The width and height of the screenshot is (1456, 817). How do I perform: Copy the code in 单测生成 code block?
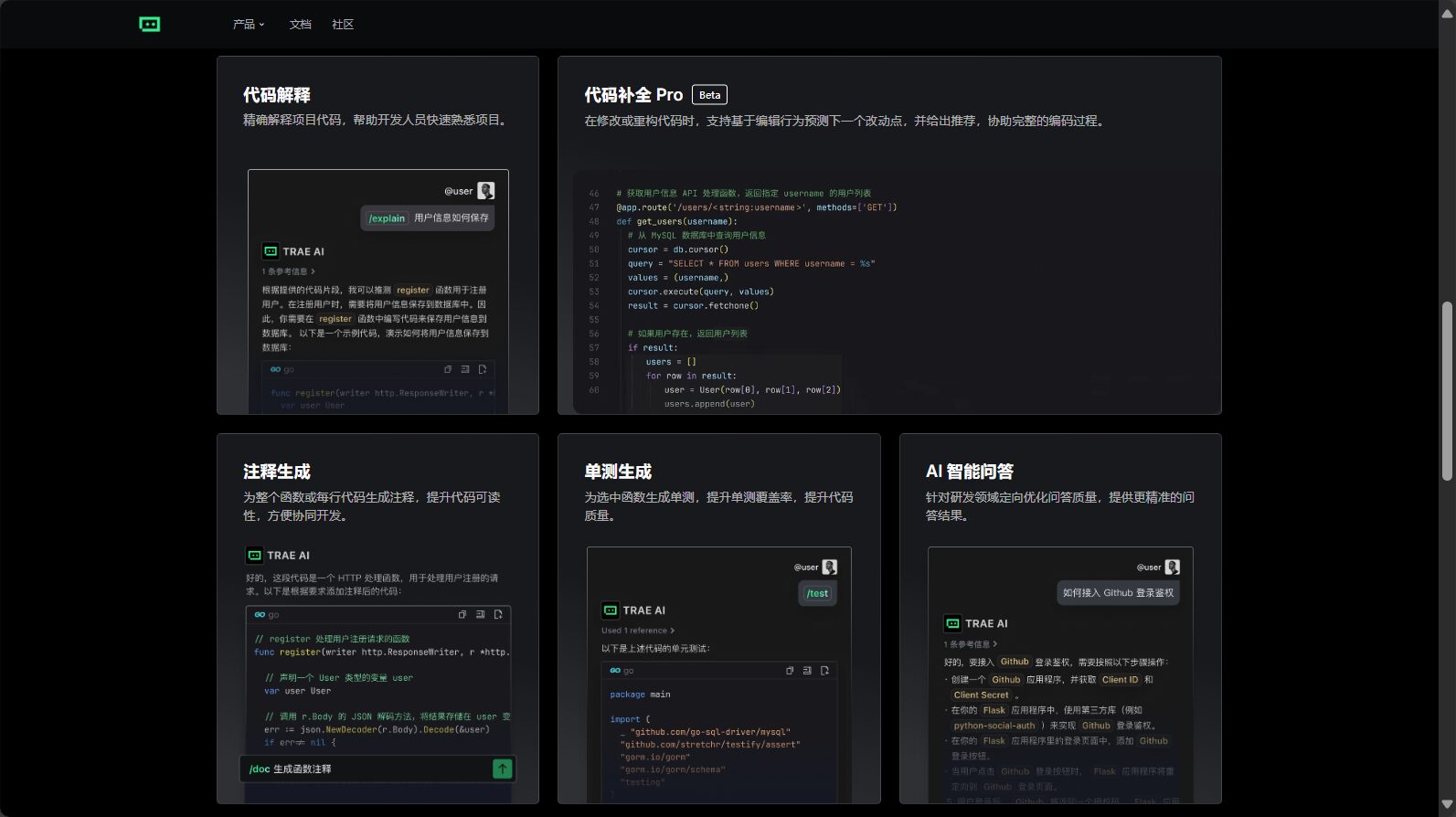[790, 671]
